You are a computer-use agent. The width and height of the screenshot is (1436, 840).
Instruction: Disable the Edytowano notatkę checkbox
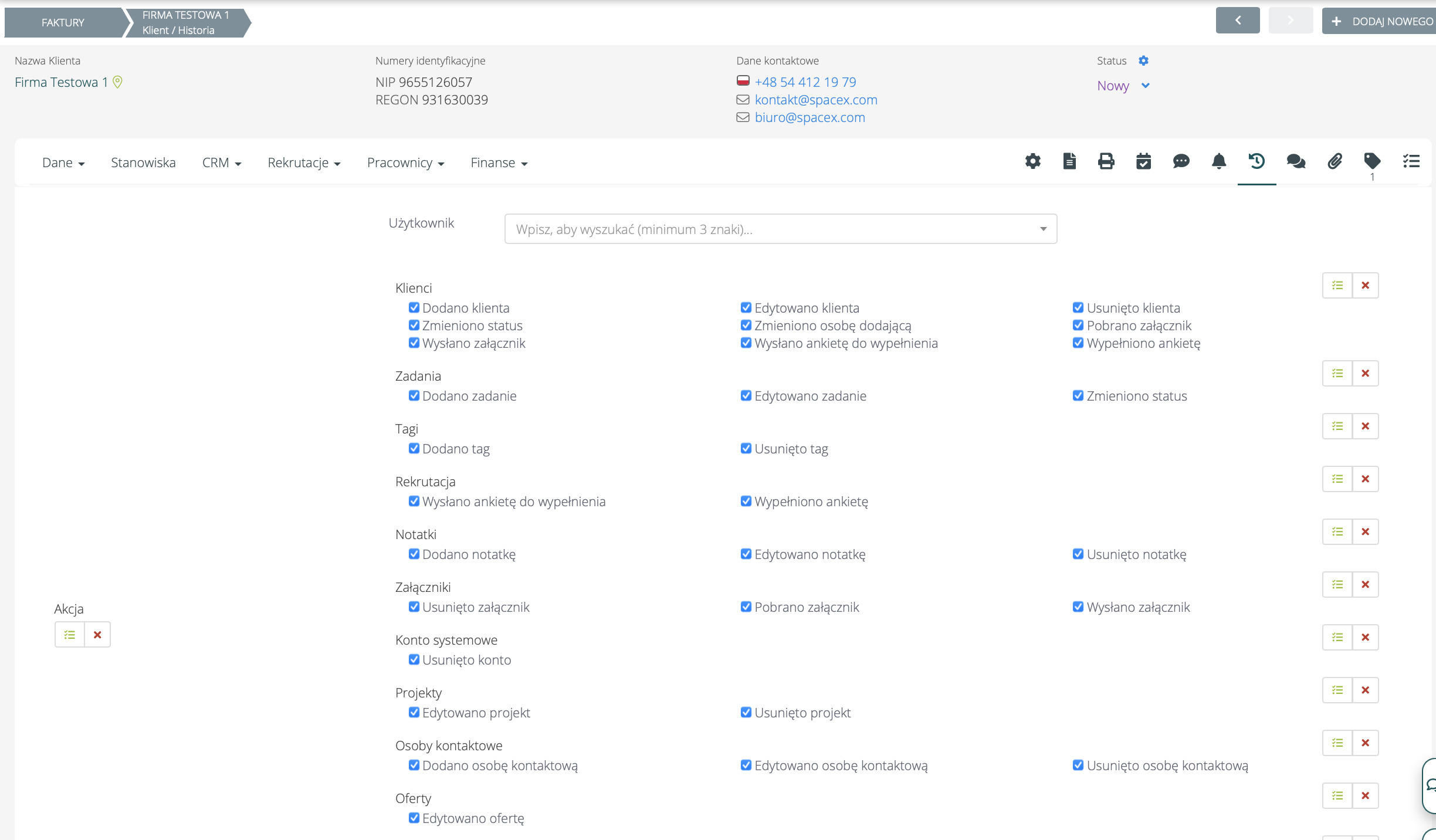746,554
